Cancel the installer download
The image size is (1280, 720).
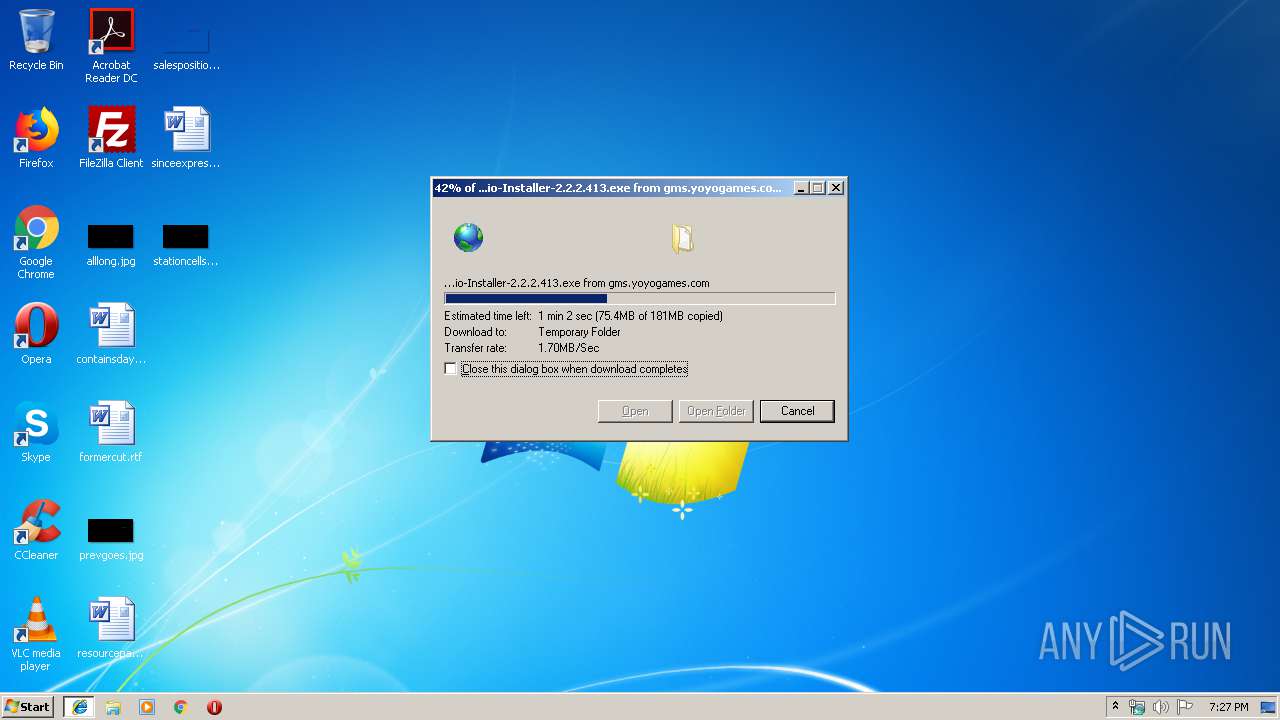pos(797,411)
